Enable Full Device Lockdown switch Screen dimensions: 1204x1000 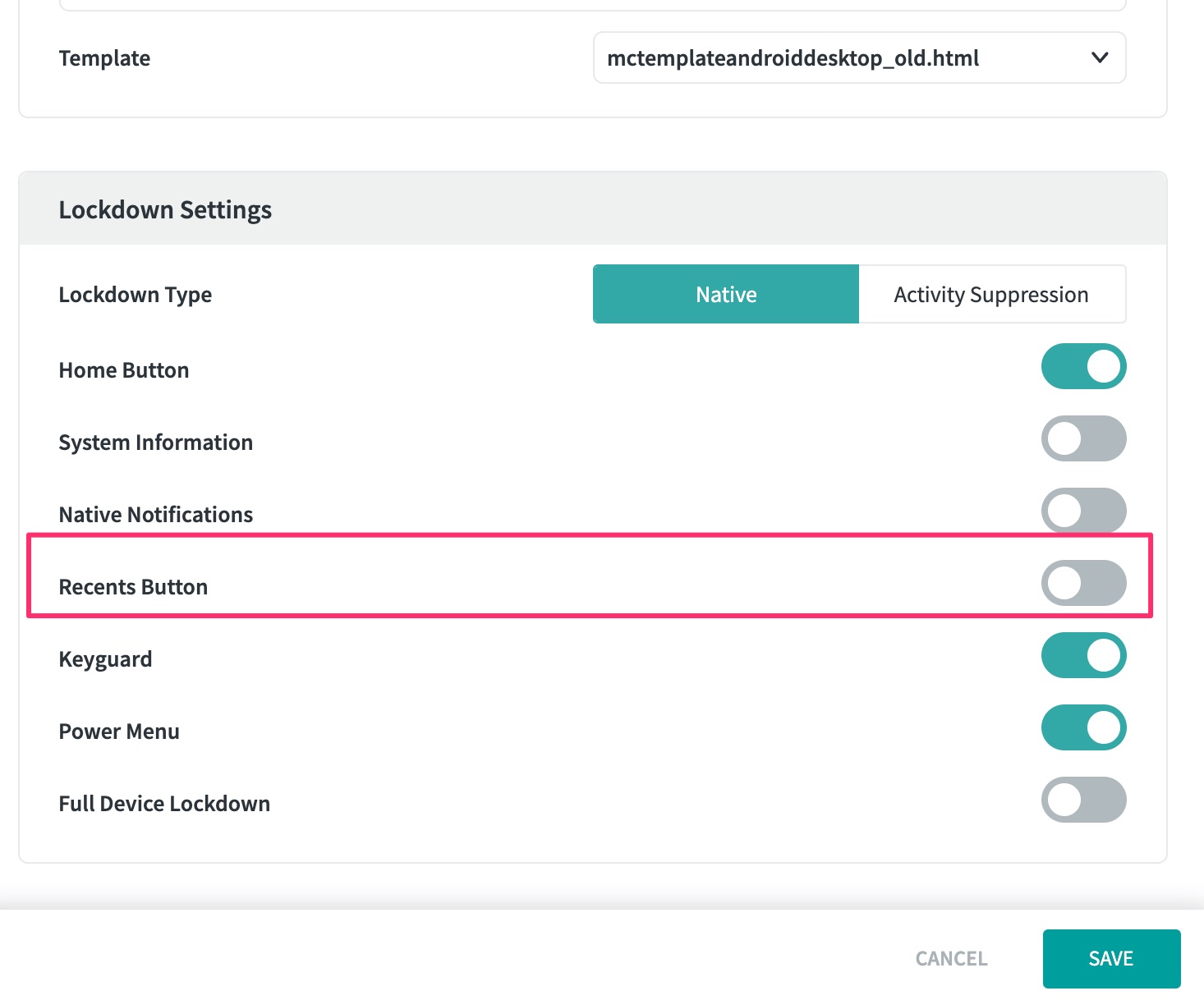[1083, 800]
